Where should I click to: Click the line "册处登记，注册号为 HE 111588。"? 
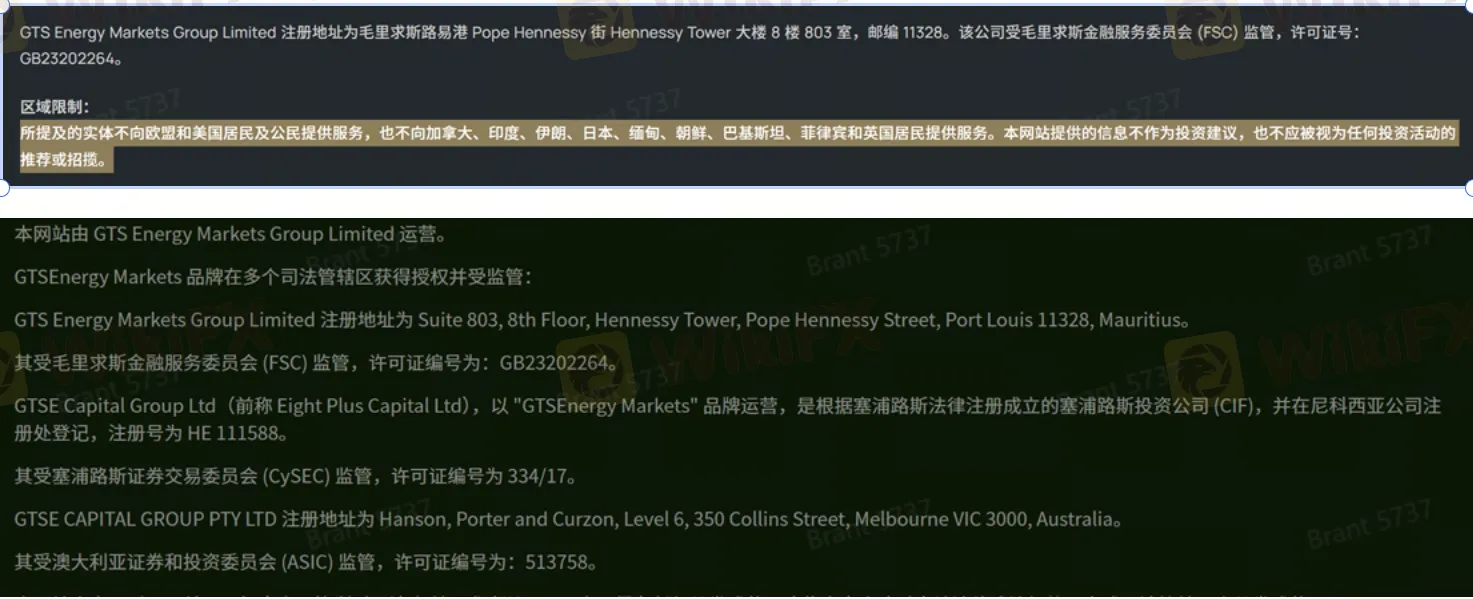(x=152, y=434)
